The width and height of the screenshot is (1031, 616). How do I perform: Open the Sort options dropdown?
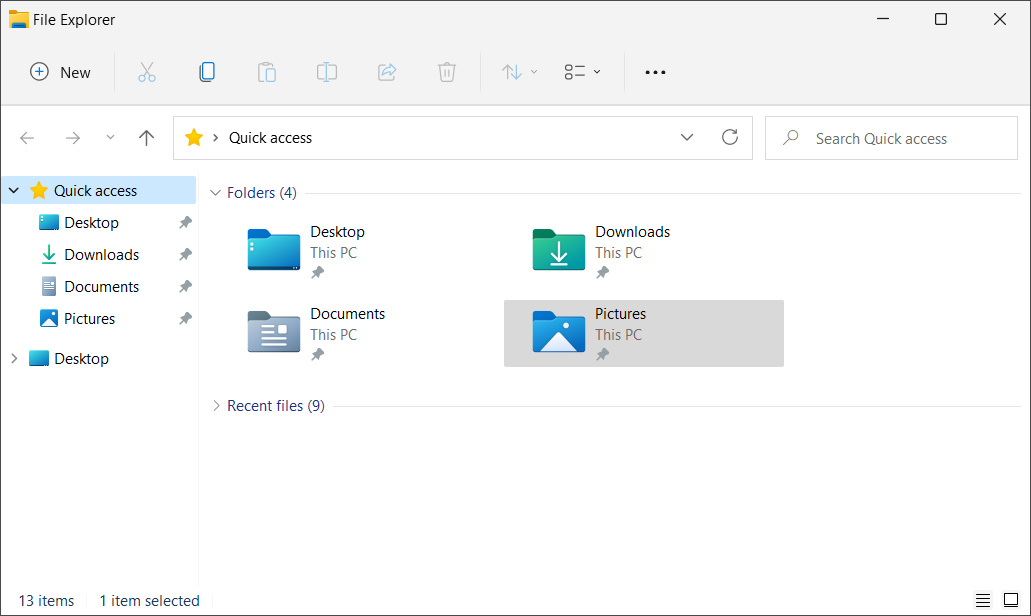(519, 72)
